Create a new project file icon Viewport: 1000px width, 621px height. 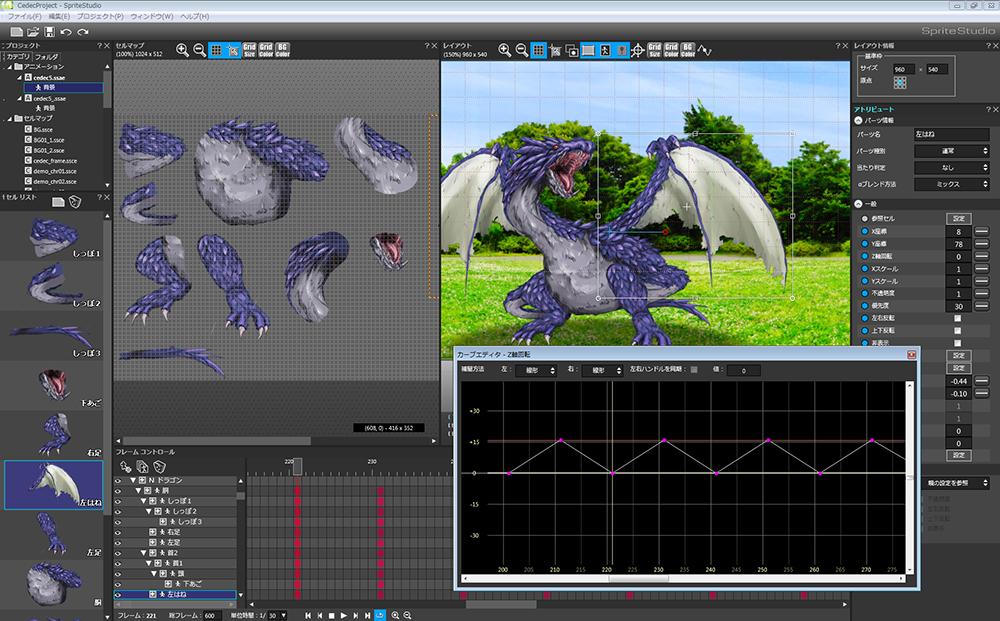click(17, 32)
